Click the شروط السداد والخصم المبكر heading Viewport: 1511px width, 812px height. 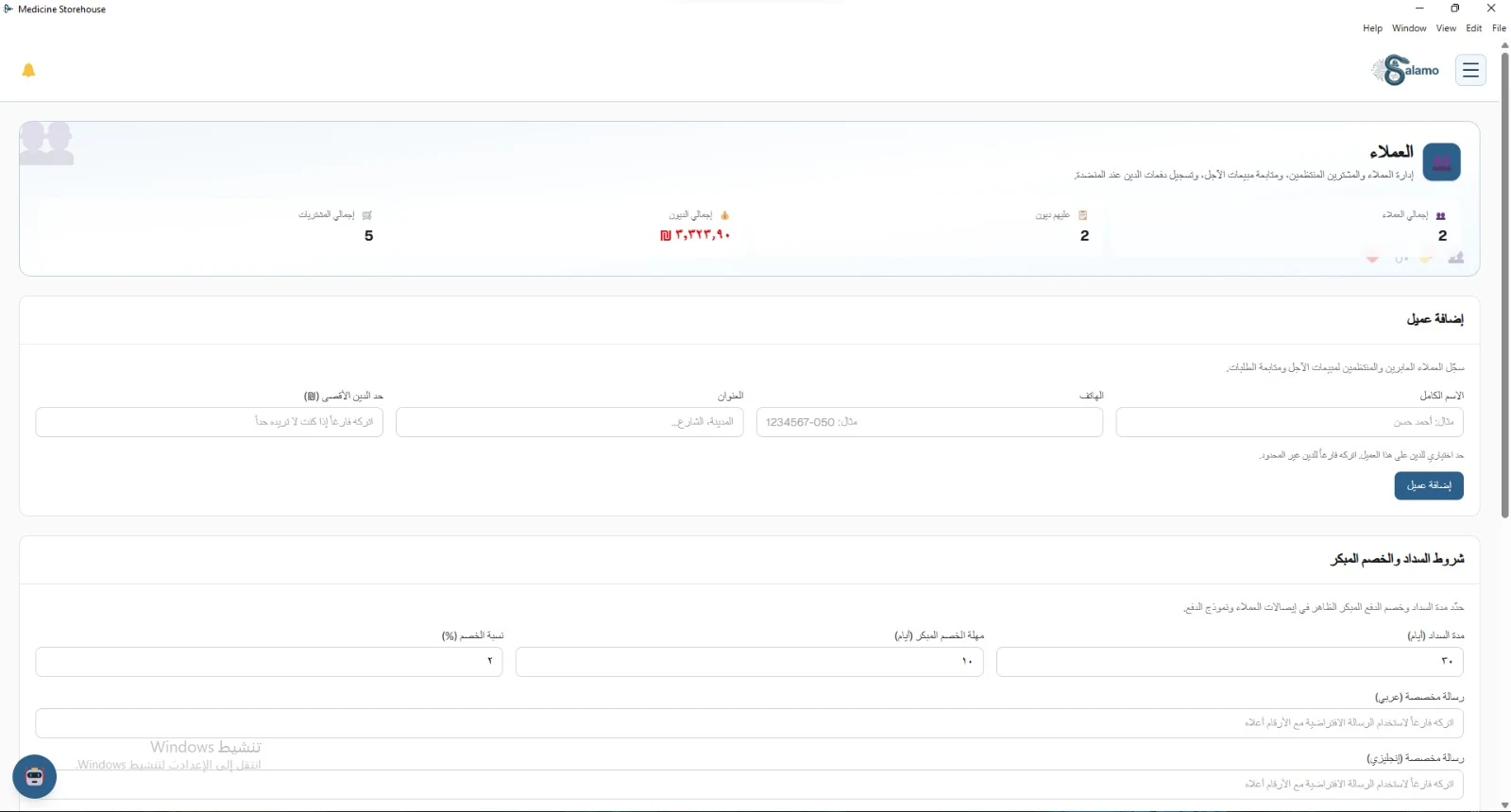click(x=1398, y=559)
